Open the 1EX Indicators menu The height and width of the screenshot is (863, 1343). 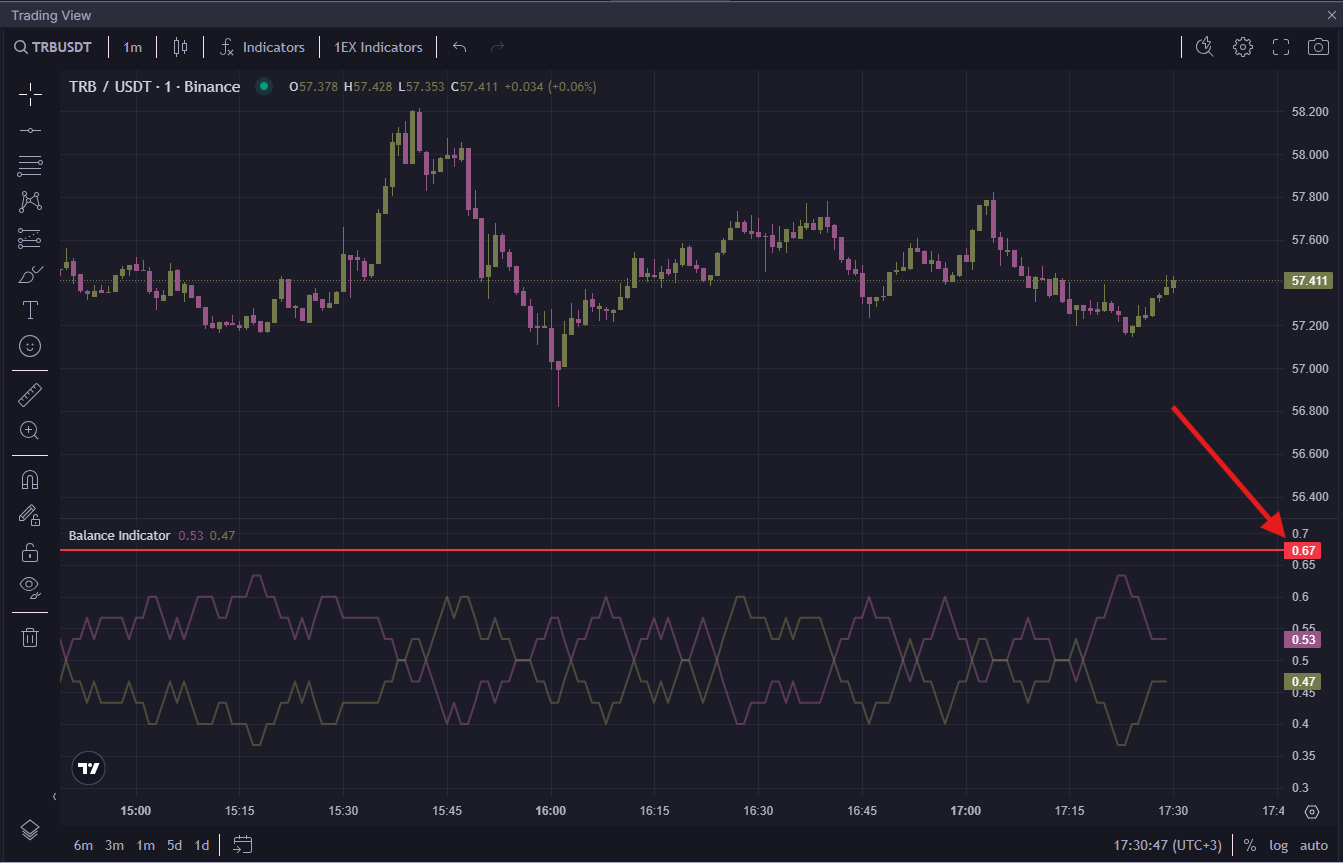tap(378, 47)
